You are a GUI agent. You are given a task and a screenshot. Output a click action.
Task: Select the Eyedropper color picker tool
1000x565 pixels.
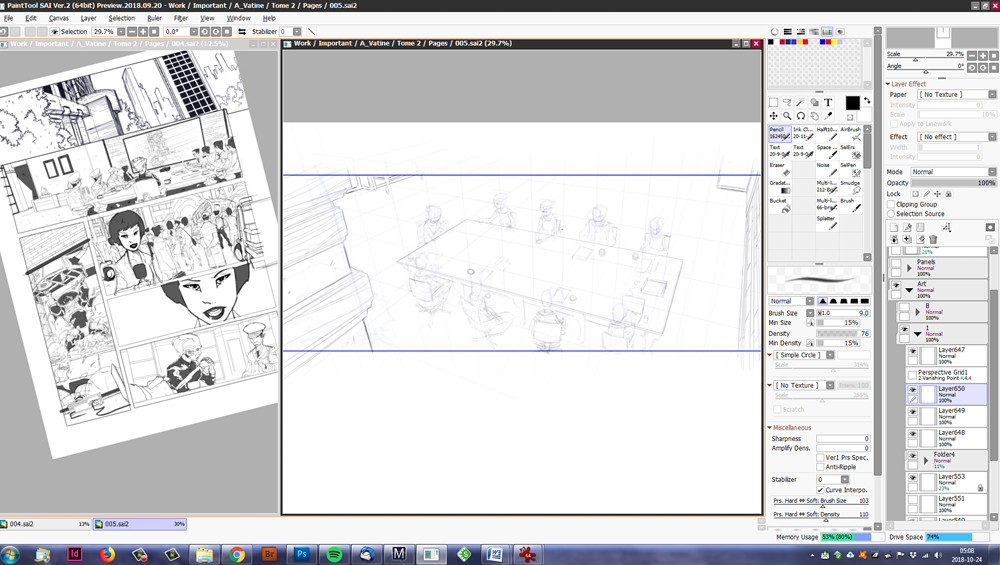(x=828, y=116)
